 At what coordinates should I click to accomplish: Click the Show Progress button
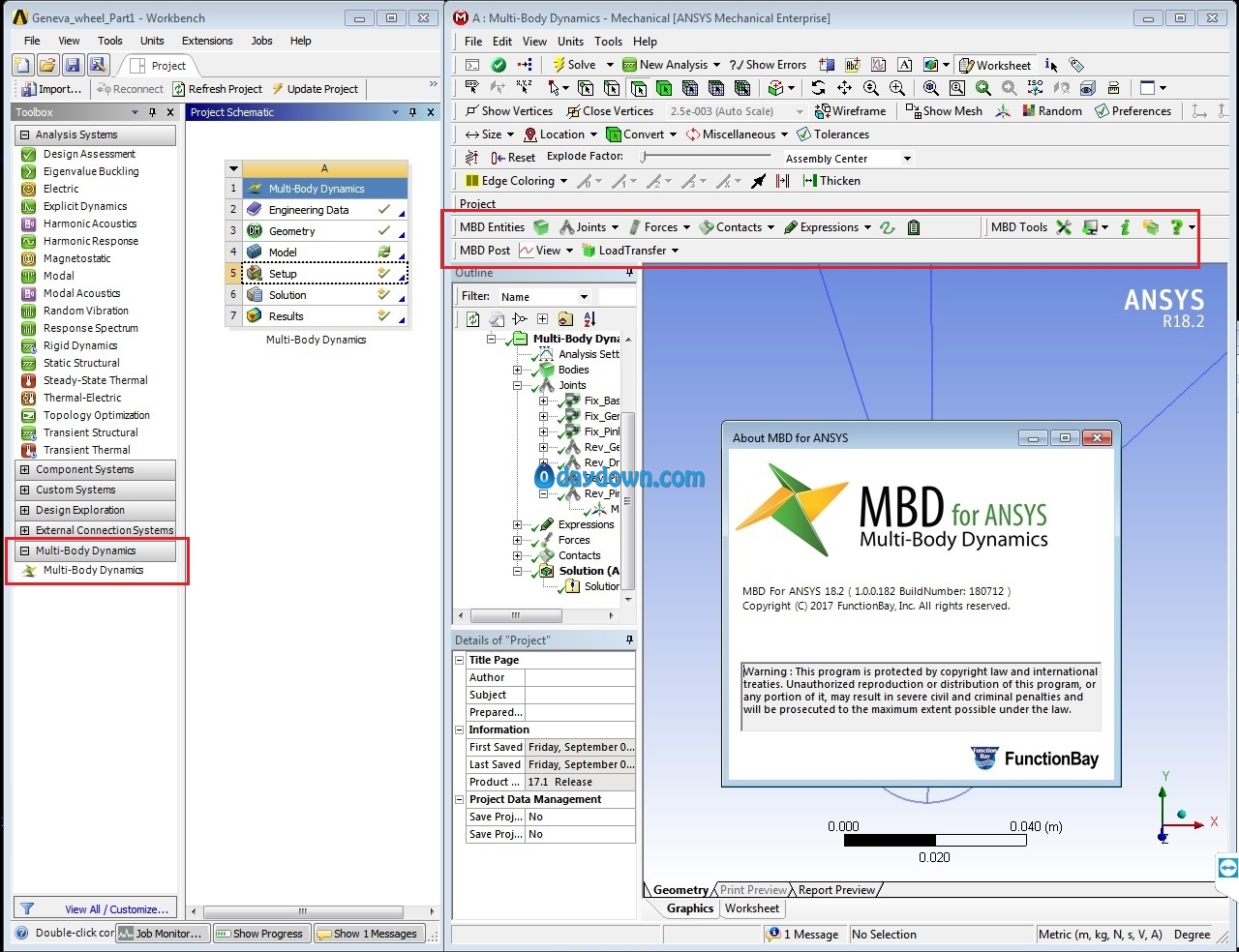coord(259,934)
